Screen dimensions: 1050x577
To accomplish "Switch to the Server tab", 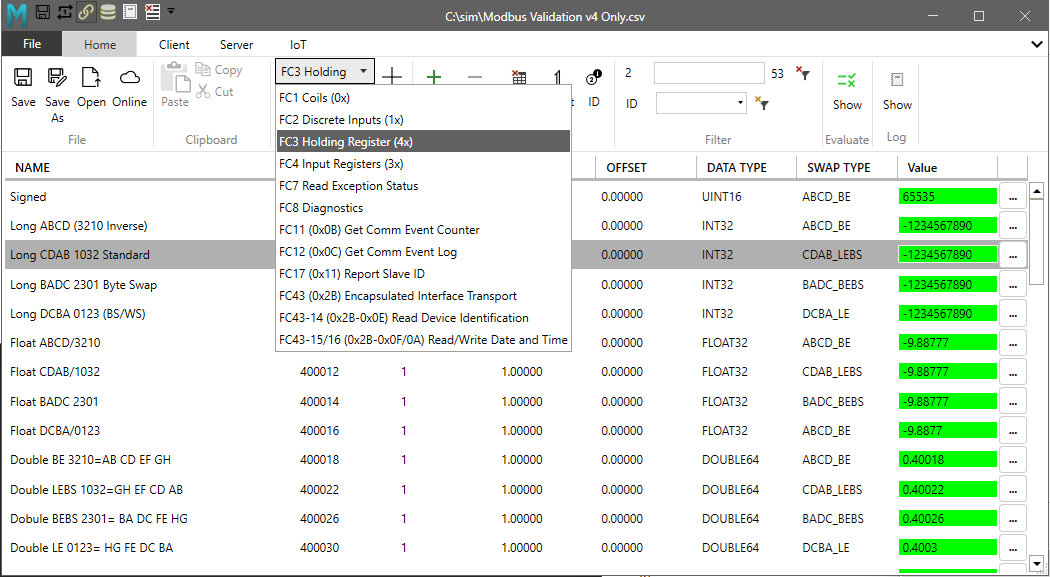I will [x=236, y=45].
